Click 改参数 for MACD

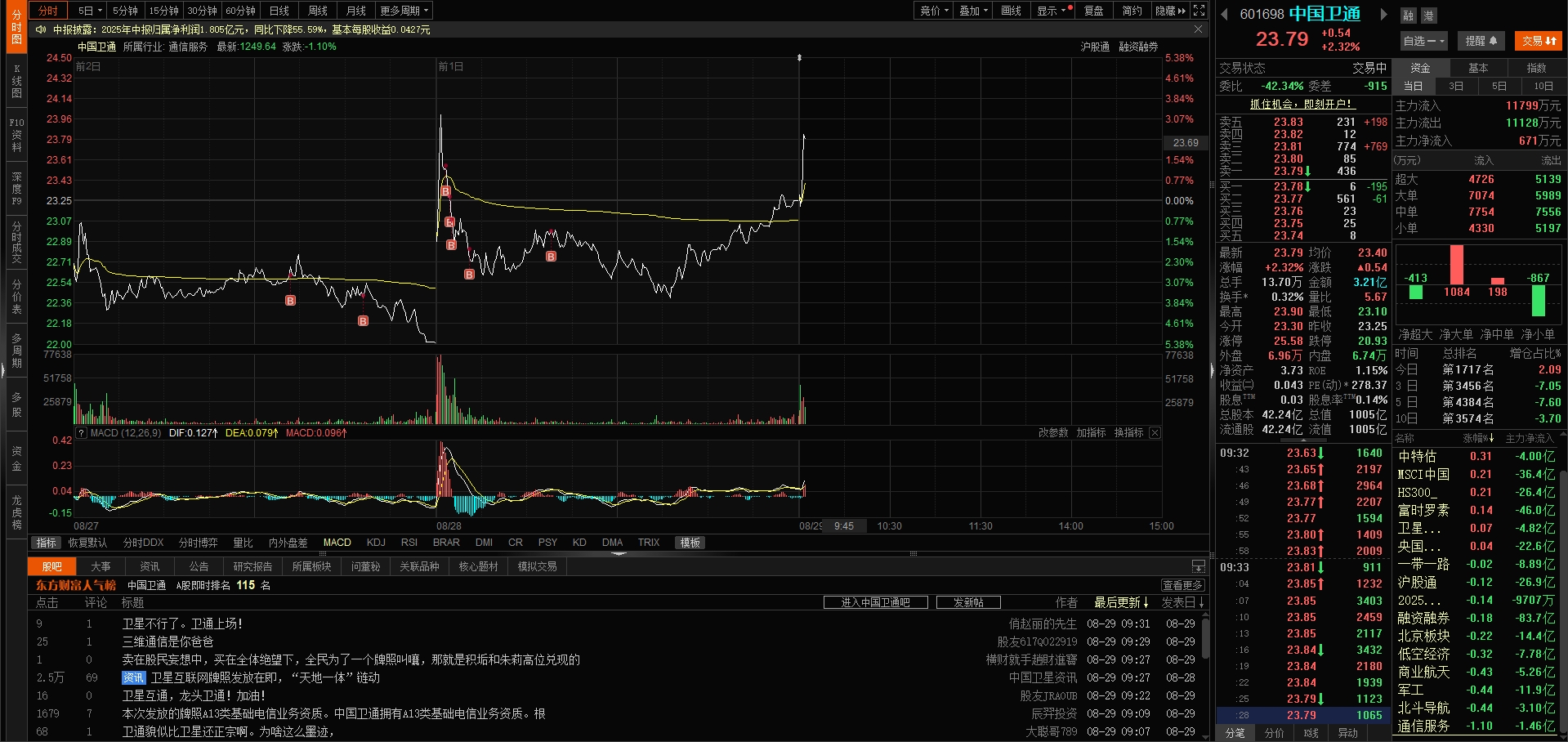click(x=1053, y=433)
